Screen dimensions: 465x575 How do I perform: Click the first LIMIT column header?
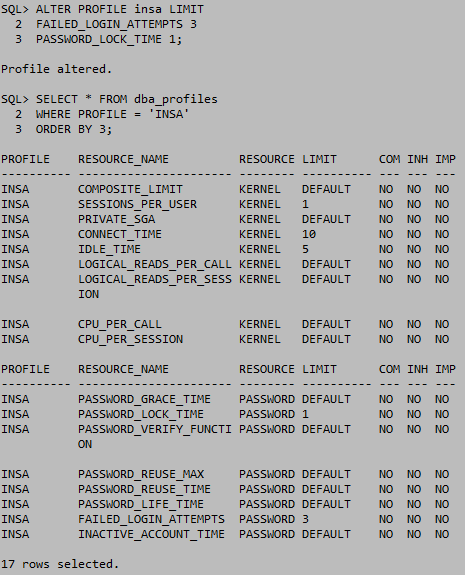pos(319,159)
